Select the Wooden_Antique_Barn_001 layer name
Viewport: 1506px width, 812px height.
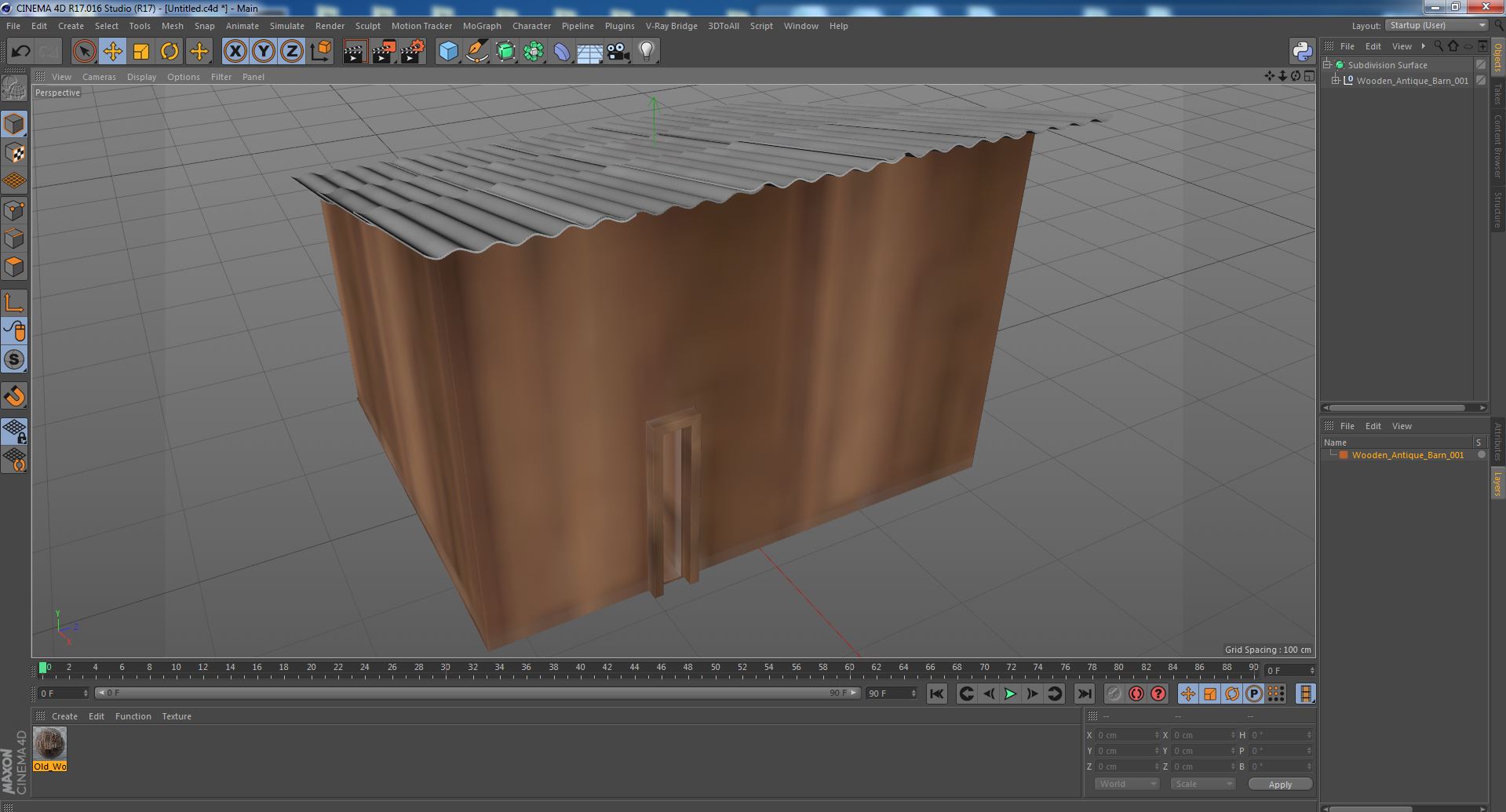coord(1407,455)
